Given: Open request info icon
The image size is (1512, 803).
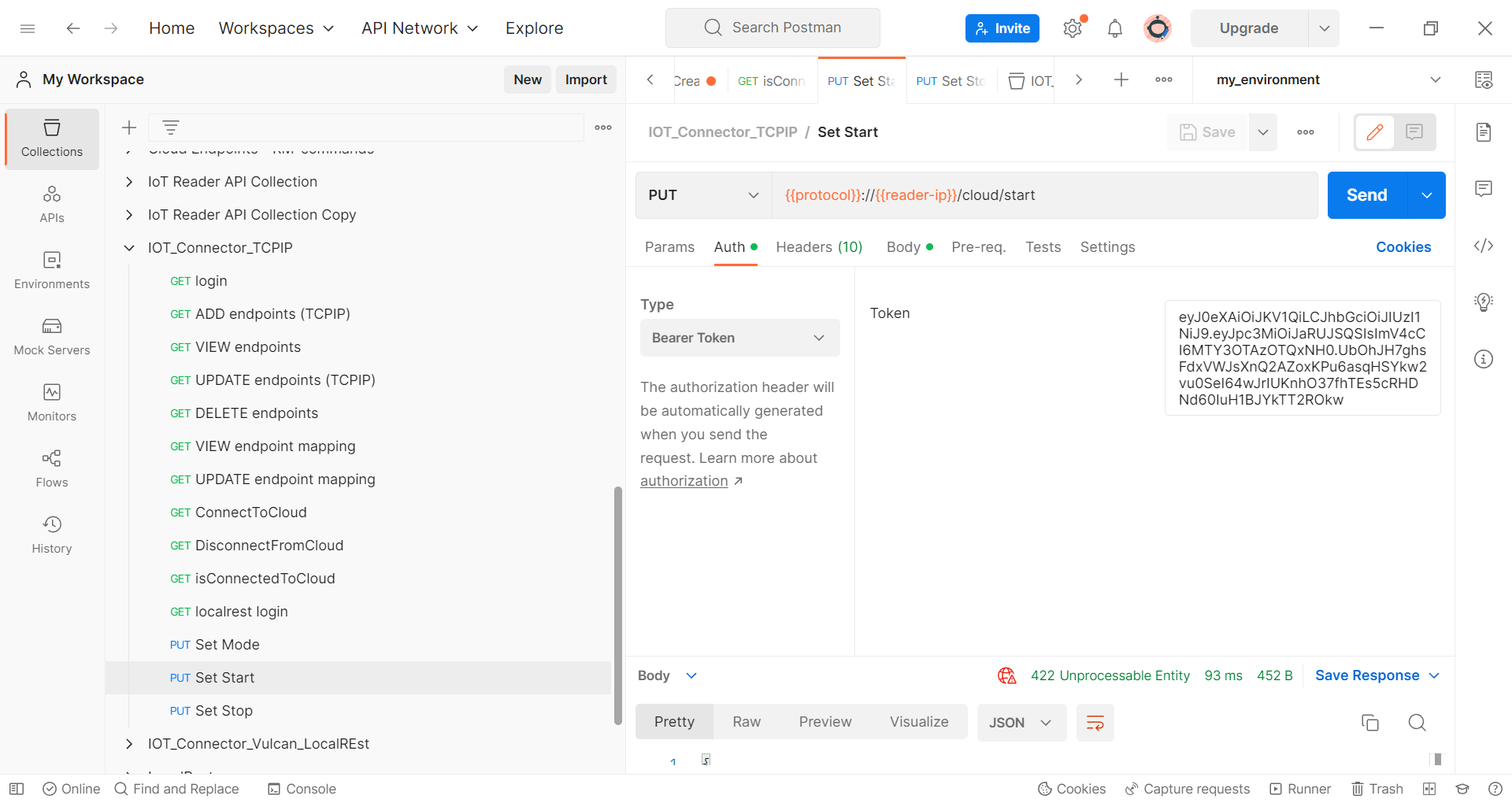Looking at the screenshot, I should [1484, 359].
